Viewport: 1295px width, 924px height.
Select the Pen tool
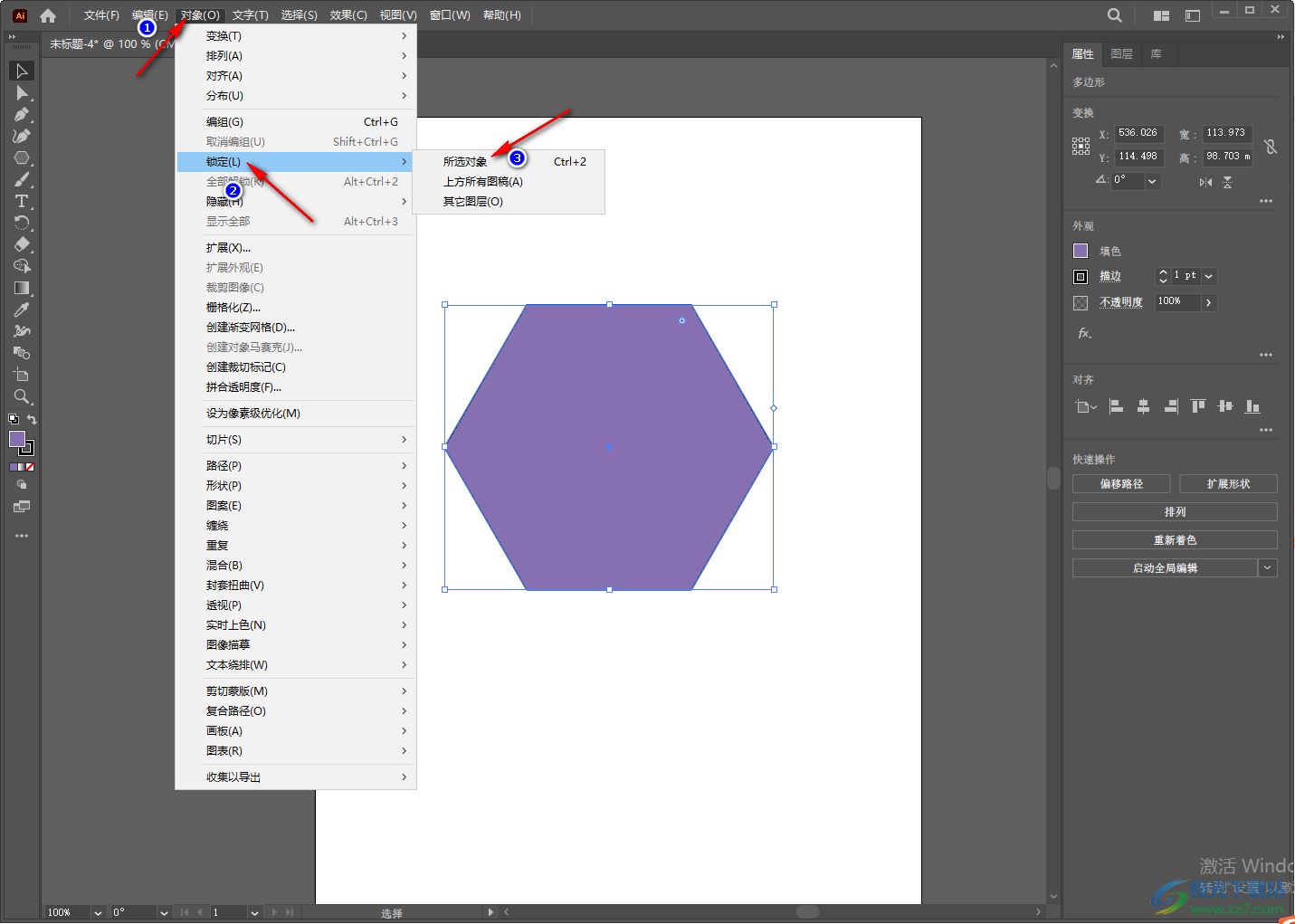pos(22,115)
